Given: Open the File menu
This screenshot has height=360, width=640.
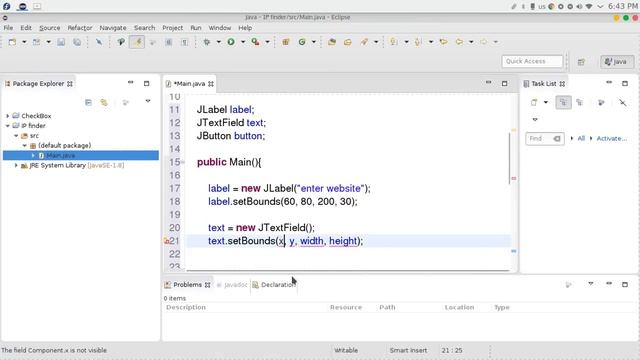Looking at the screenshot, I should (x=8, y=28).
